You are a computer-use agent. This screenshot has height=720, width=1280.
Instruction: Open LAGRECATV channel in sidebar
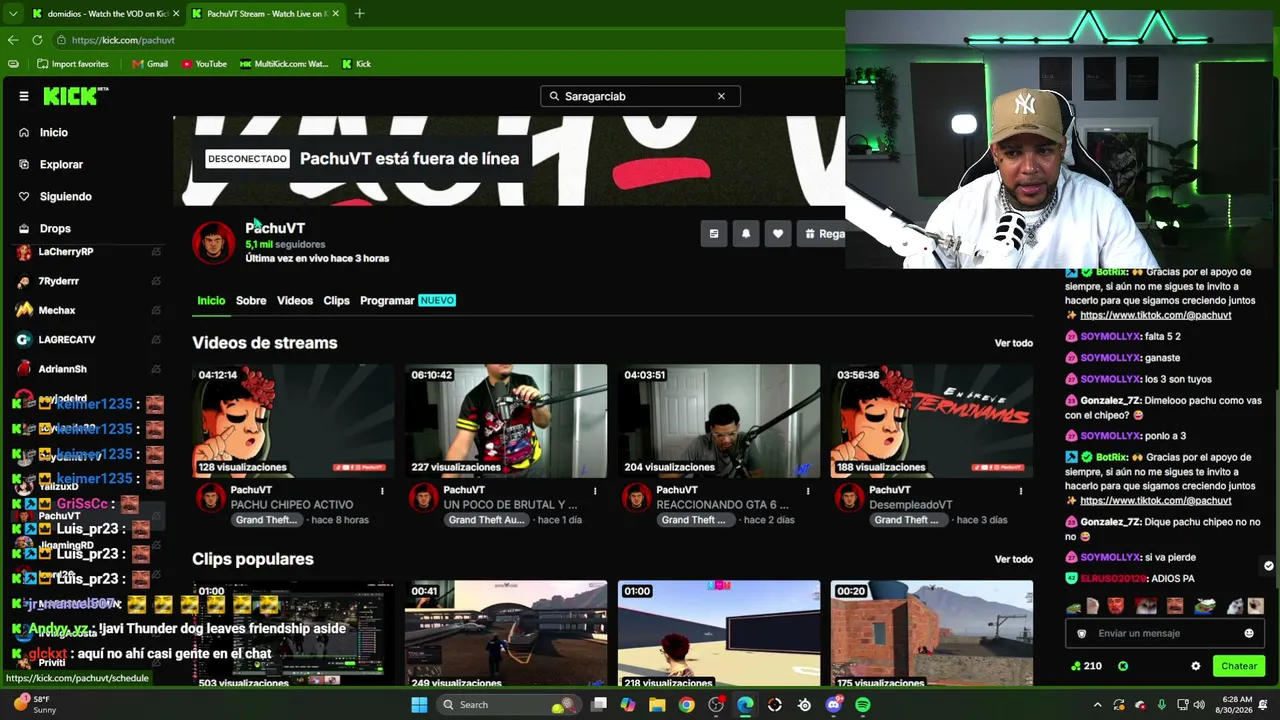click(x=67, y=340)
